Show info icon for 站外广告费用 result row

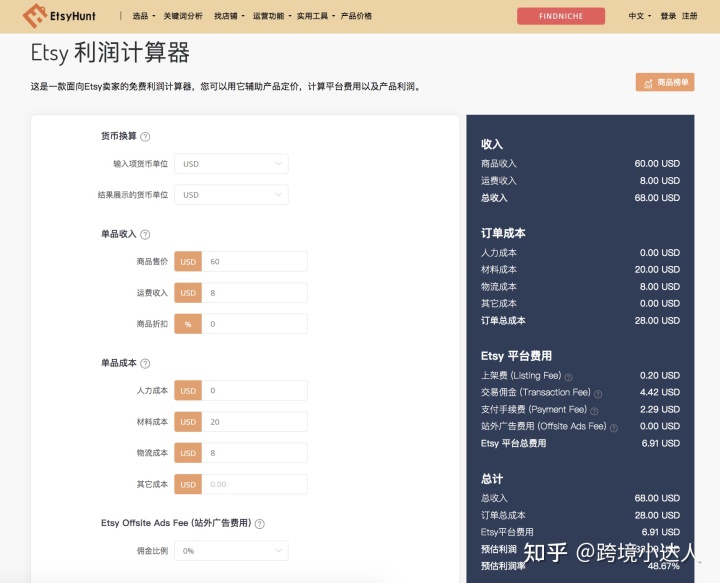pyautogui.click(x=613, y=428)
